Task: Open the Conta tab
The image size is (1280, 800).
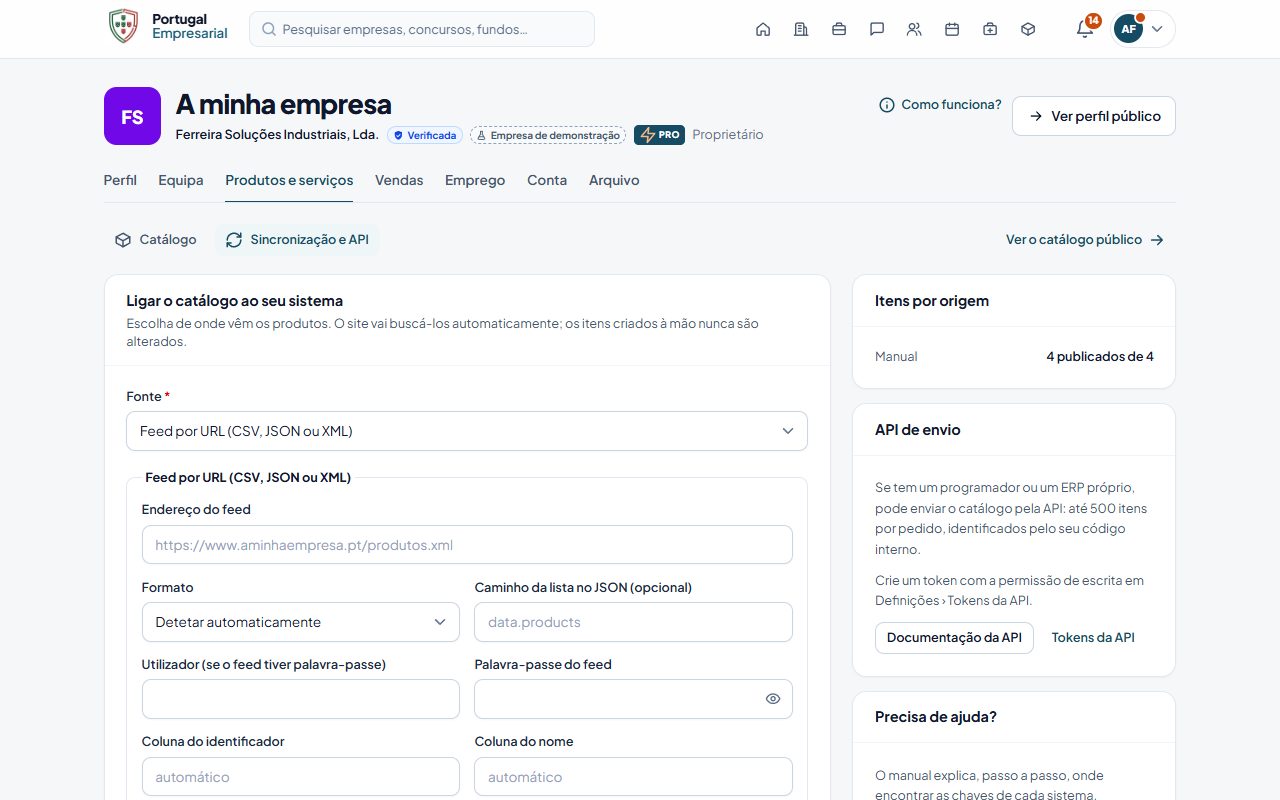Action: click(547, 180)
